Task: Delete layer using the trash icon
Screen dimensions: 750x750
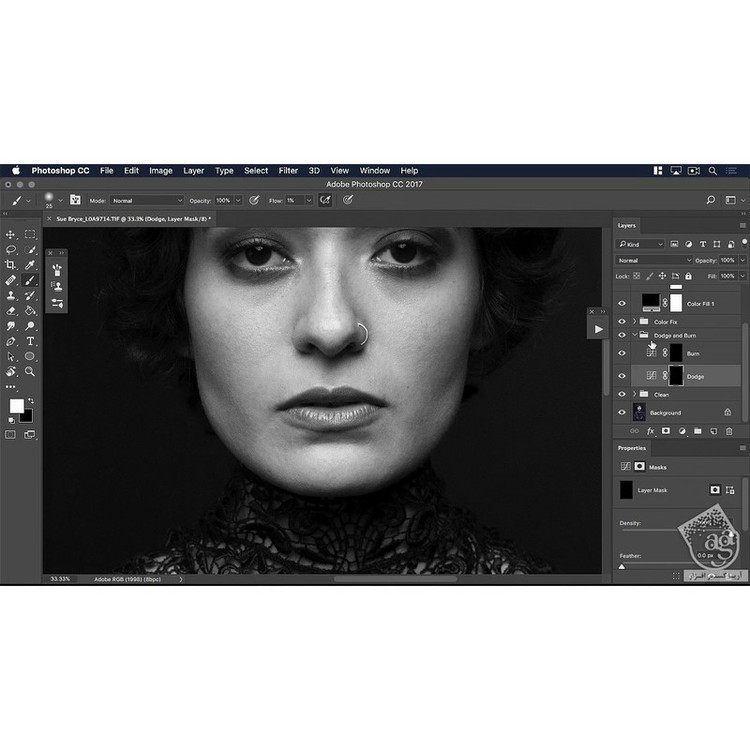Action: (x=728, y=431)
